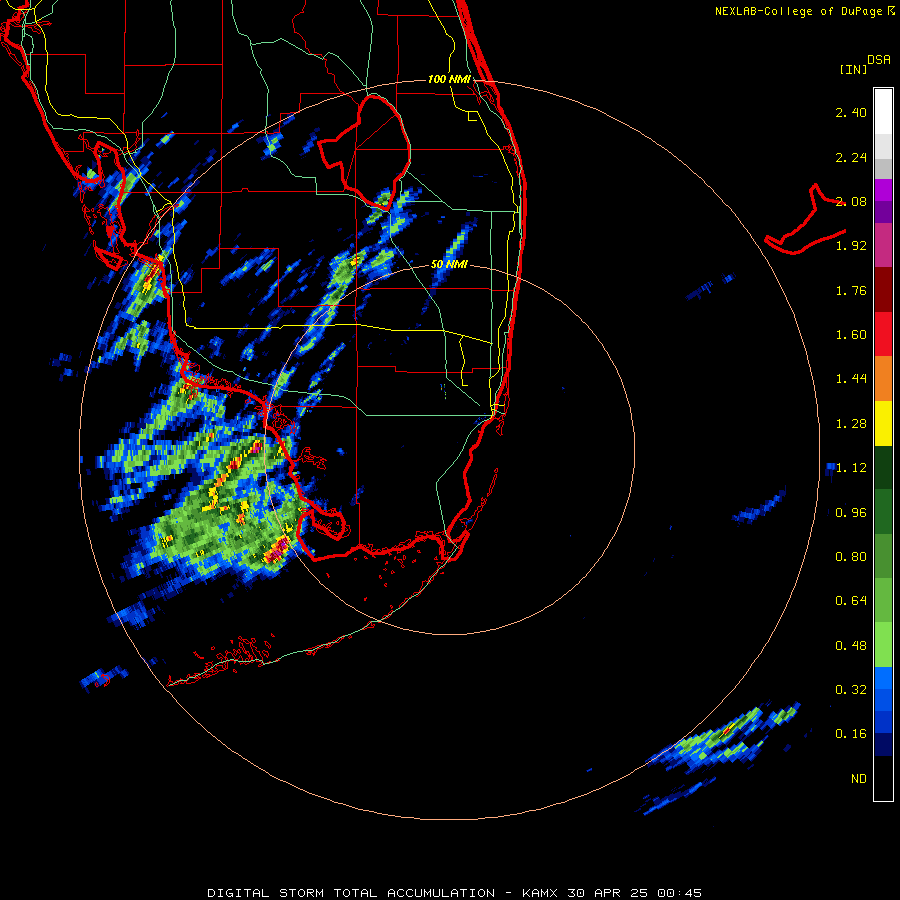Pick the yellow legend swatch
Image resolution: width=900 pixels, height=900 pixels.
883,424
